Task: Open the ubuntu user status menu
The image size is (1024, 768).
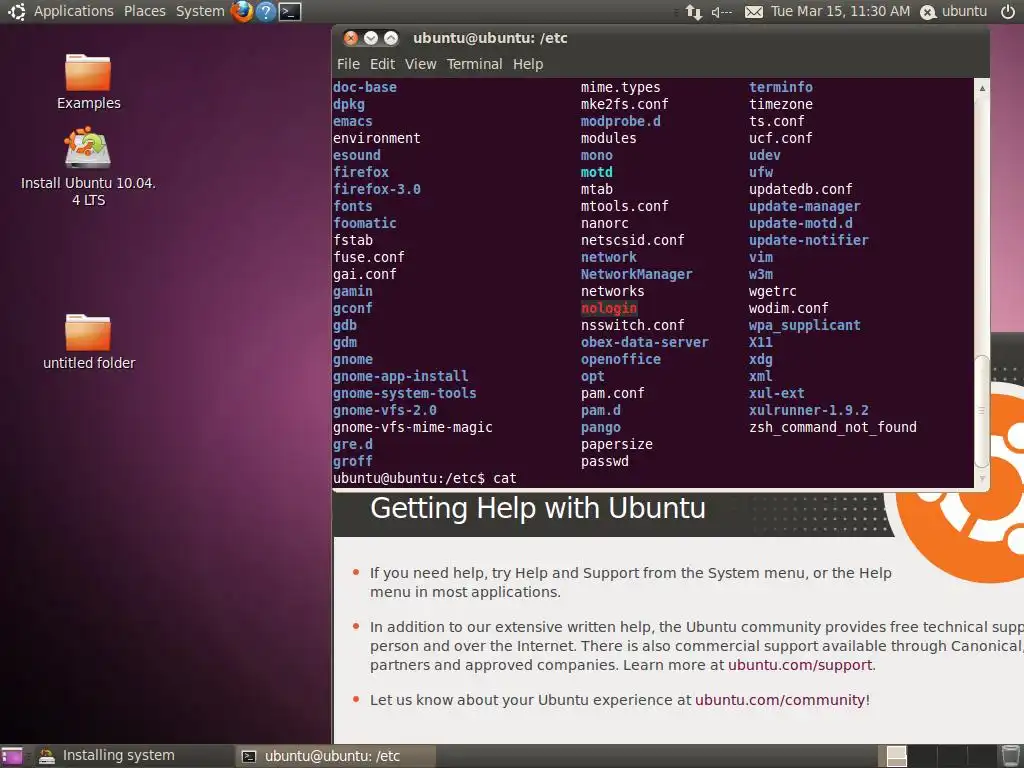Action: [x=953, y=11]
